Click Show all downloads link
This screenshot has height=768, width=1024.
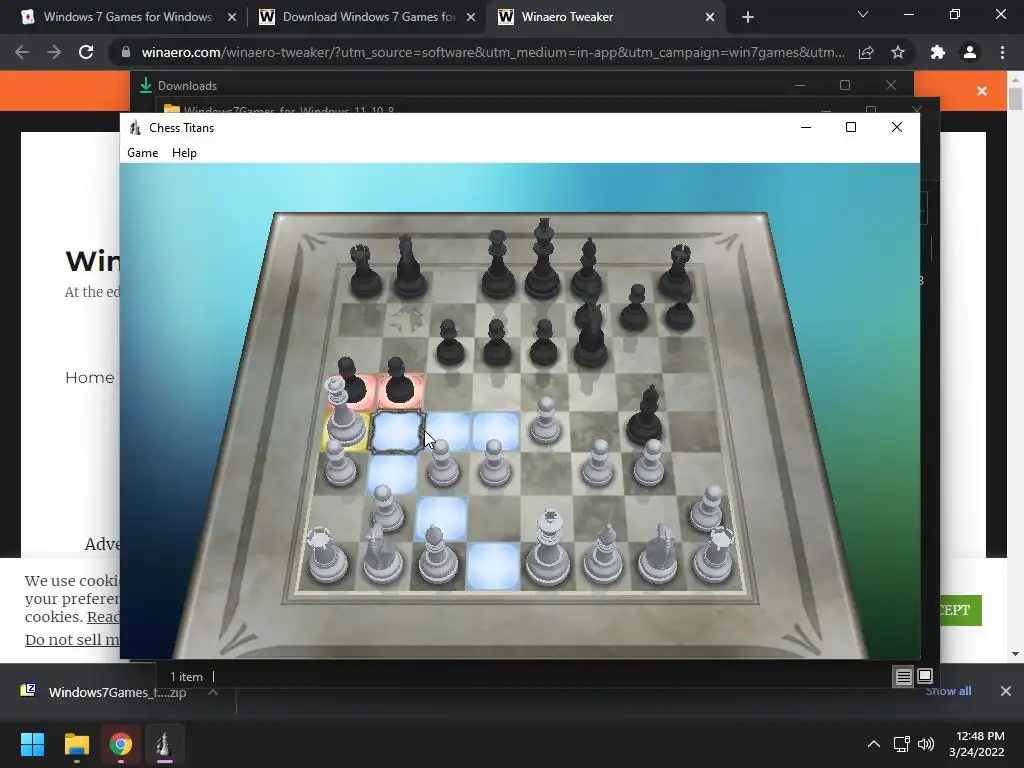pyautogui.click(x=948, y=691)
